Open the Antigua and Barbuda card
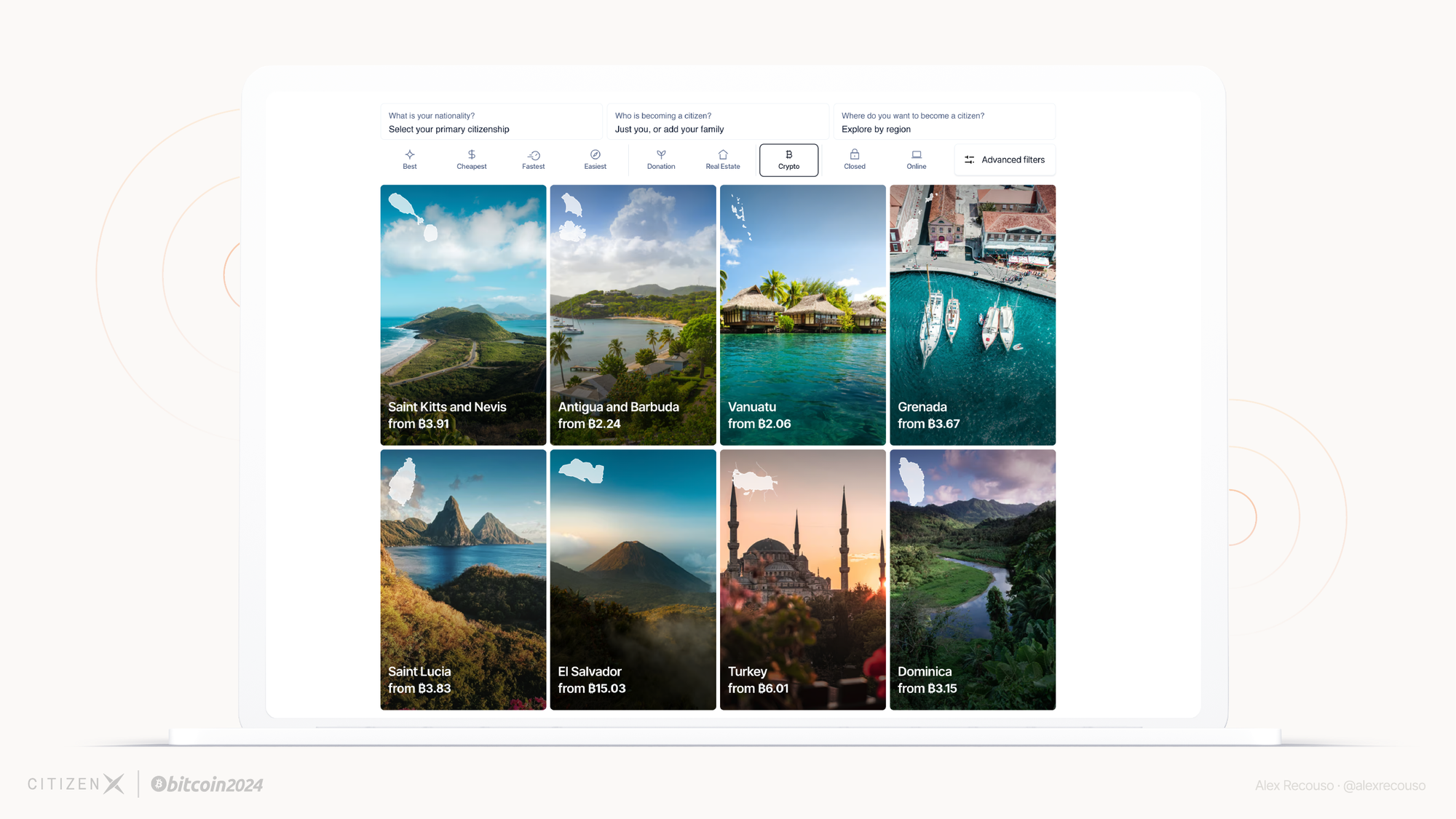Screen dimensions: 1456x819 click(x=633, y=314)
